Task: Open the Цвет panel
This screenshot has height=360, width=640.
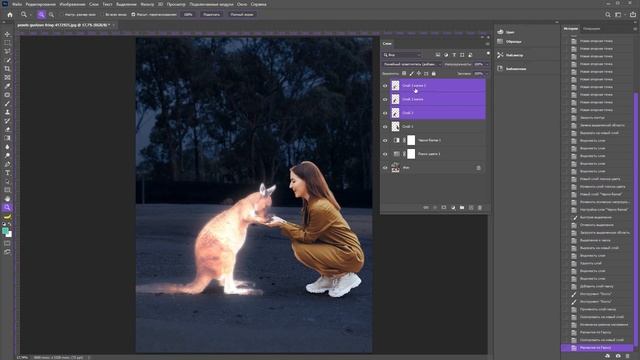Action: click(506, 32)
